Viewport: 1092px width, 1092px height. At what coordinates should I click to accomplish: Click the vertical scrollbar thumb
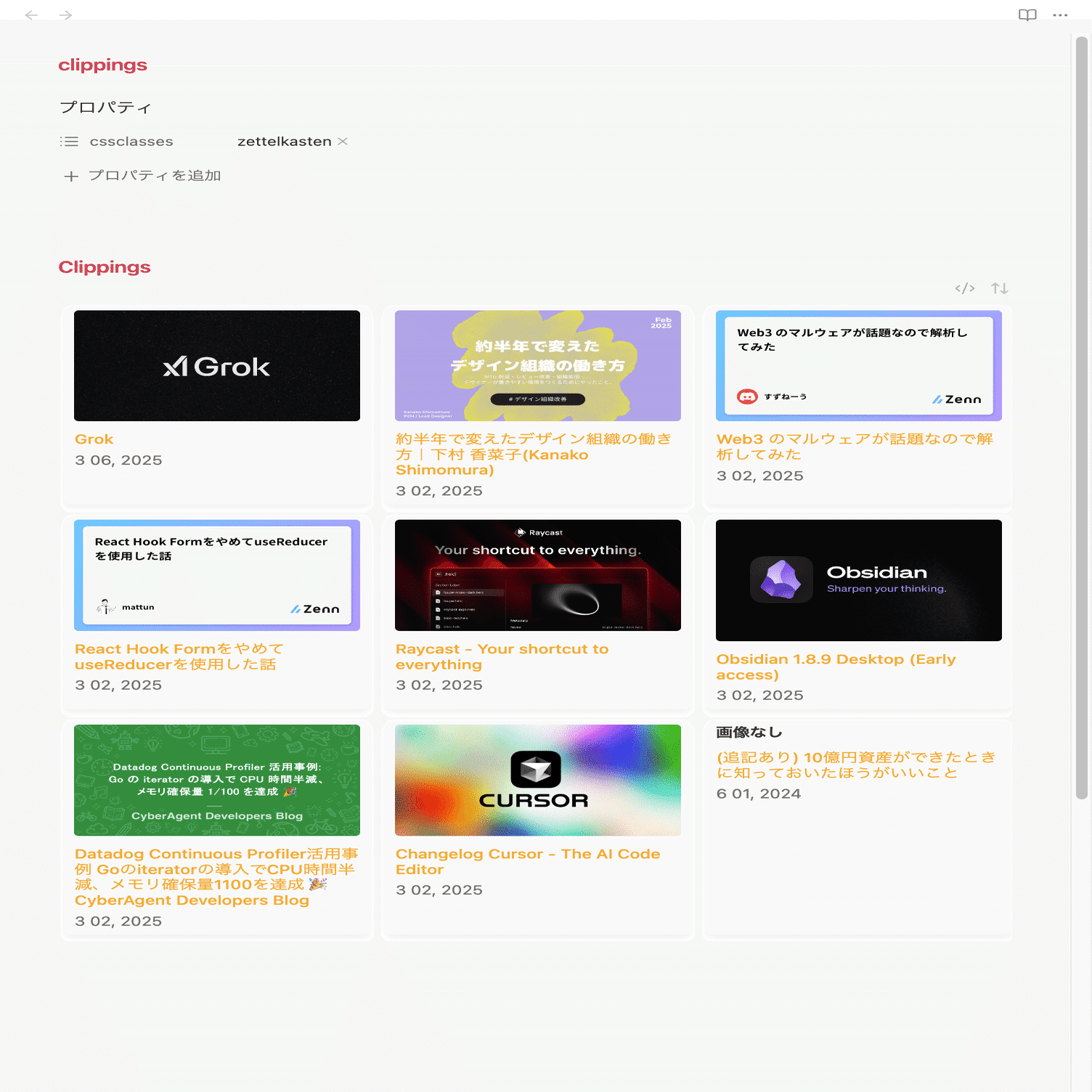(1081, 417)
